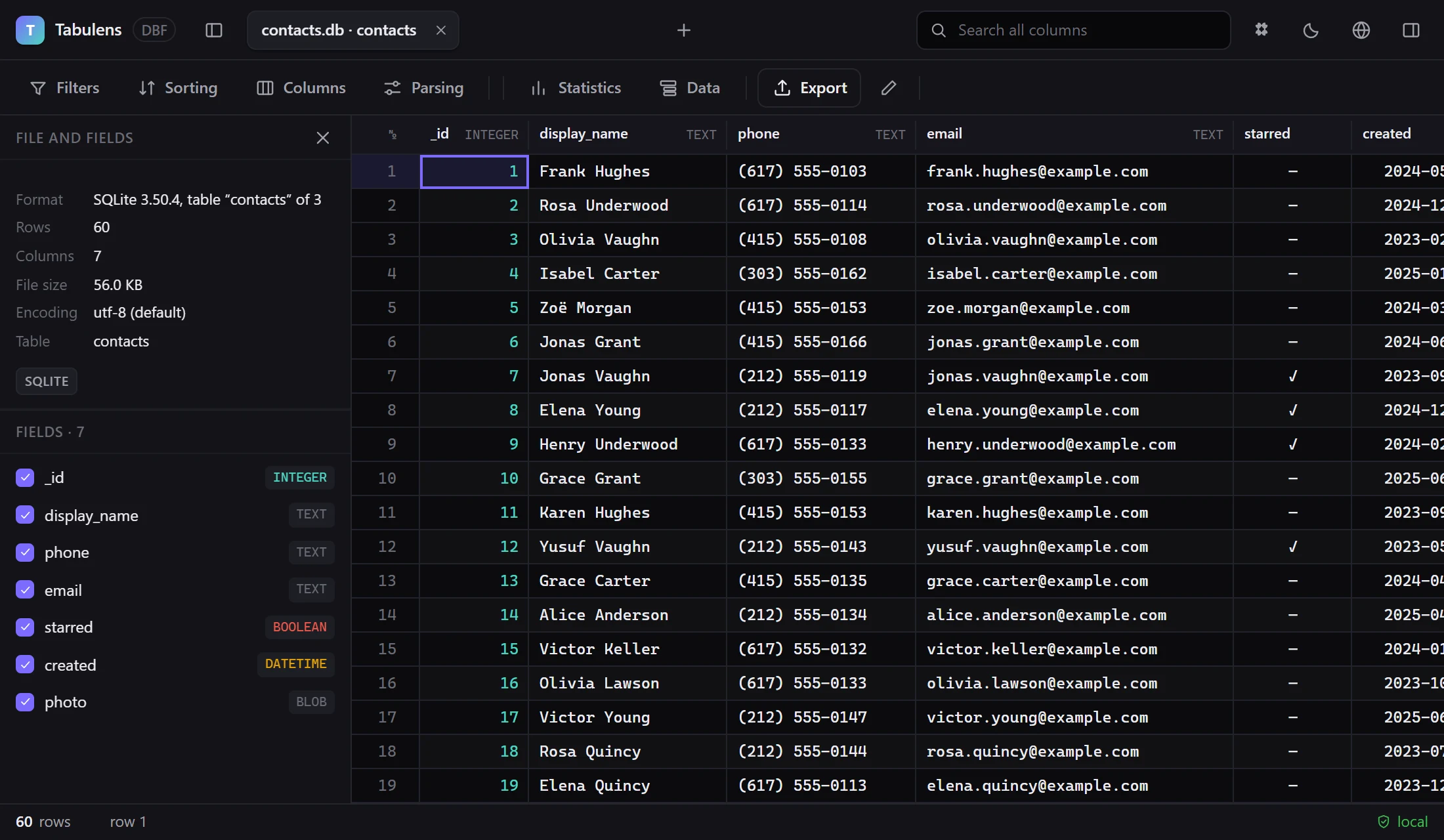This screenshot has width=1444, height=840.
Task: Open the extensions puzzle icon
Action: tap(1262, 30)
